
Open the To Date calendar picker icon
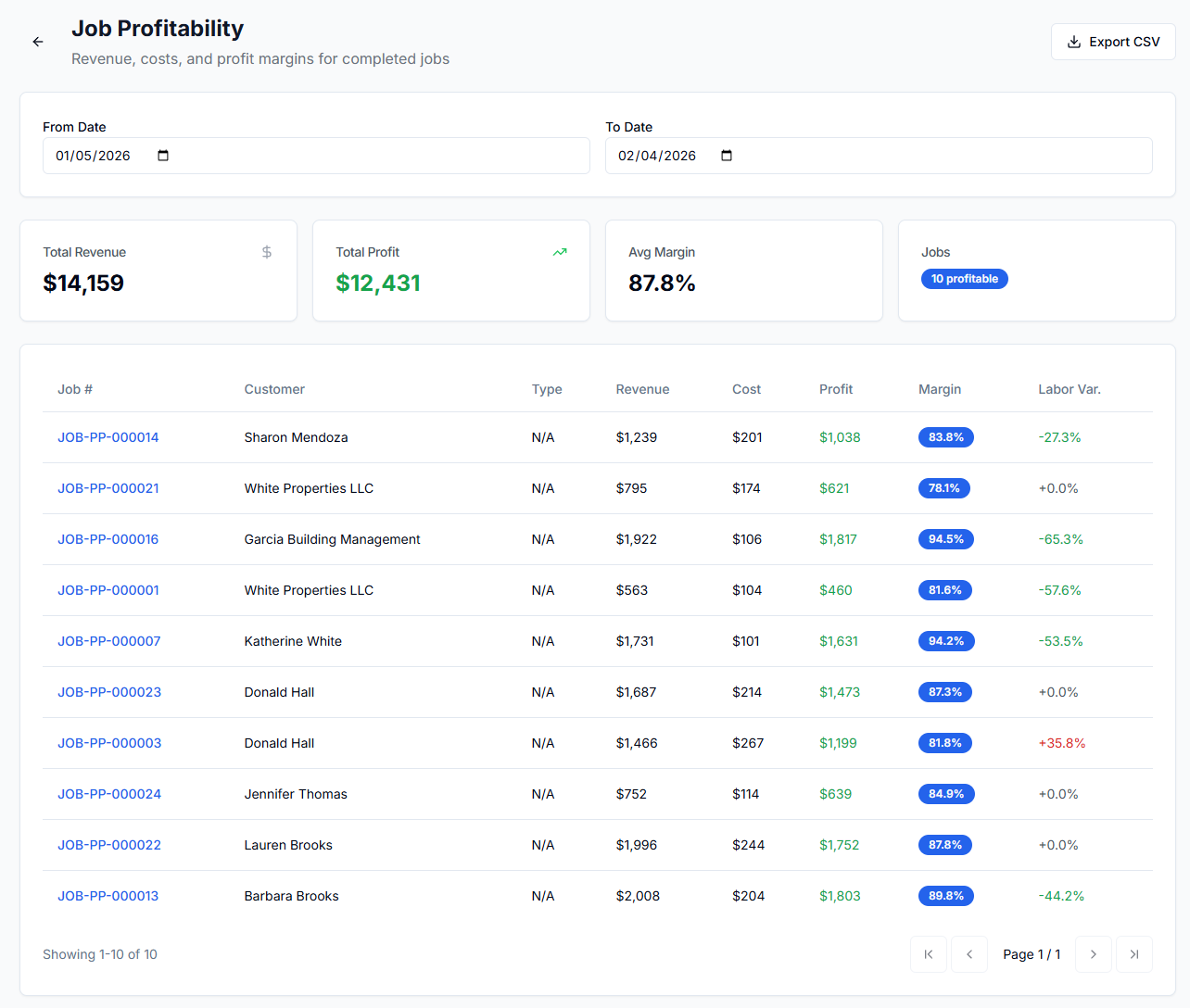pos(727,156)
